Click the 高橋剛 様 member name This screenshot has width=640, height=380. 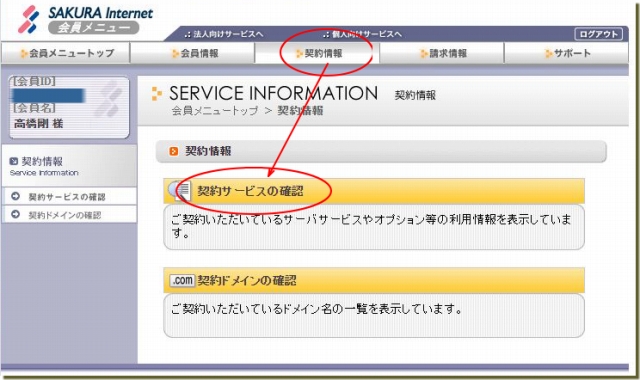[x=39, y=124]
